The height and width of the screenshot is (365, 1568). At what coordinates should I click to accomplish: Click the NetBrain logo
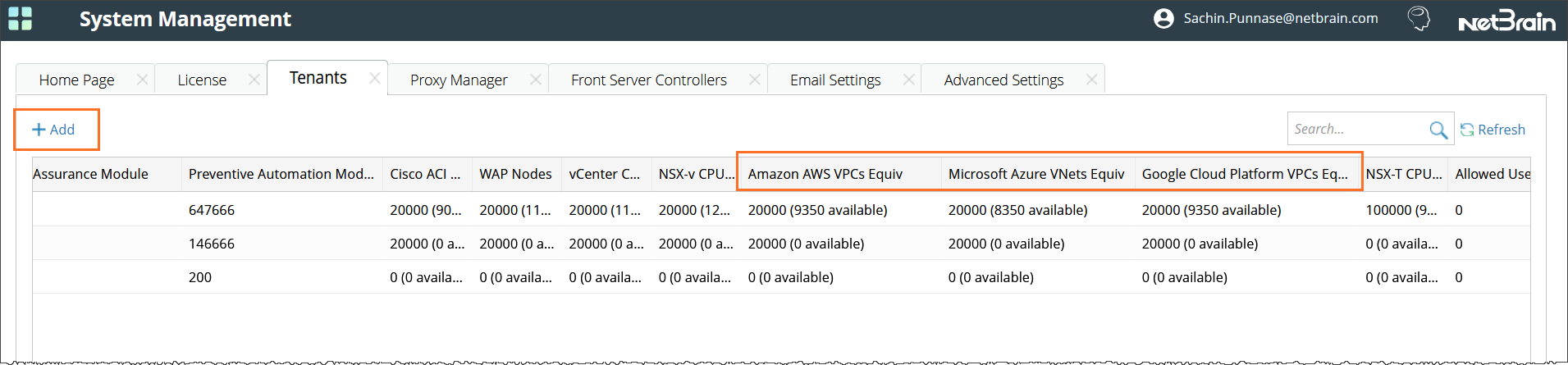tap(1506, 21)
